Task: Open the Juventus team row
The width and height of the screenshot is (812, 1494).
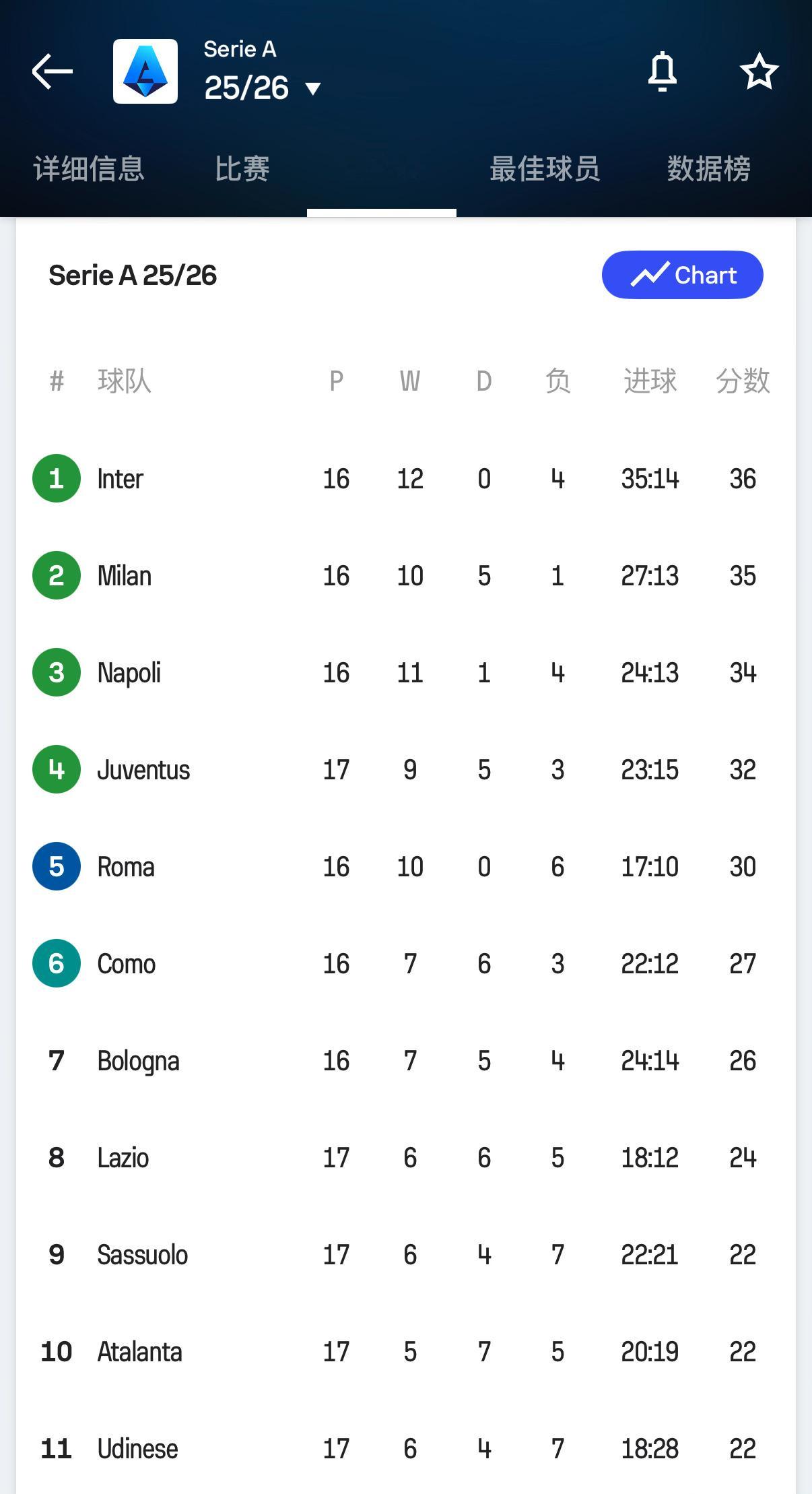Action: point(143,770)
